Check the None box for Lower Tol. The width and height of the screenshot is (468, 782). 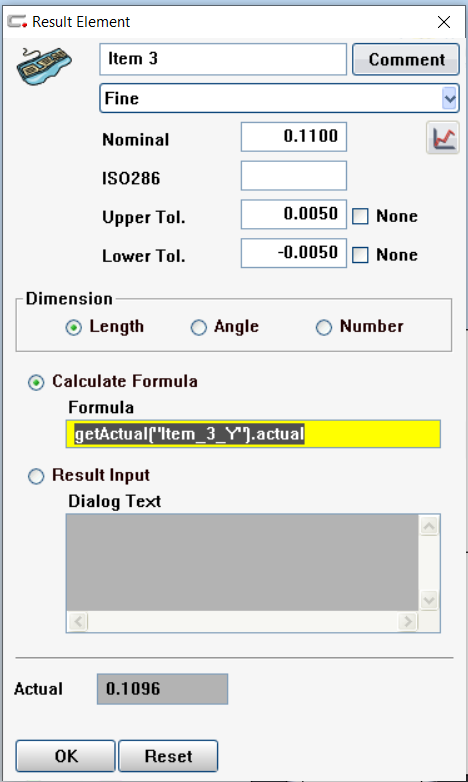(360, 255)
